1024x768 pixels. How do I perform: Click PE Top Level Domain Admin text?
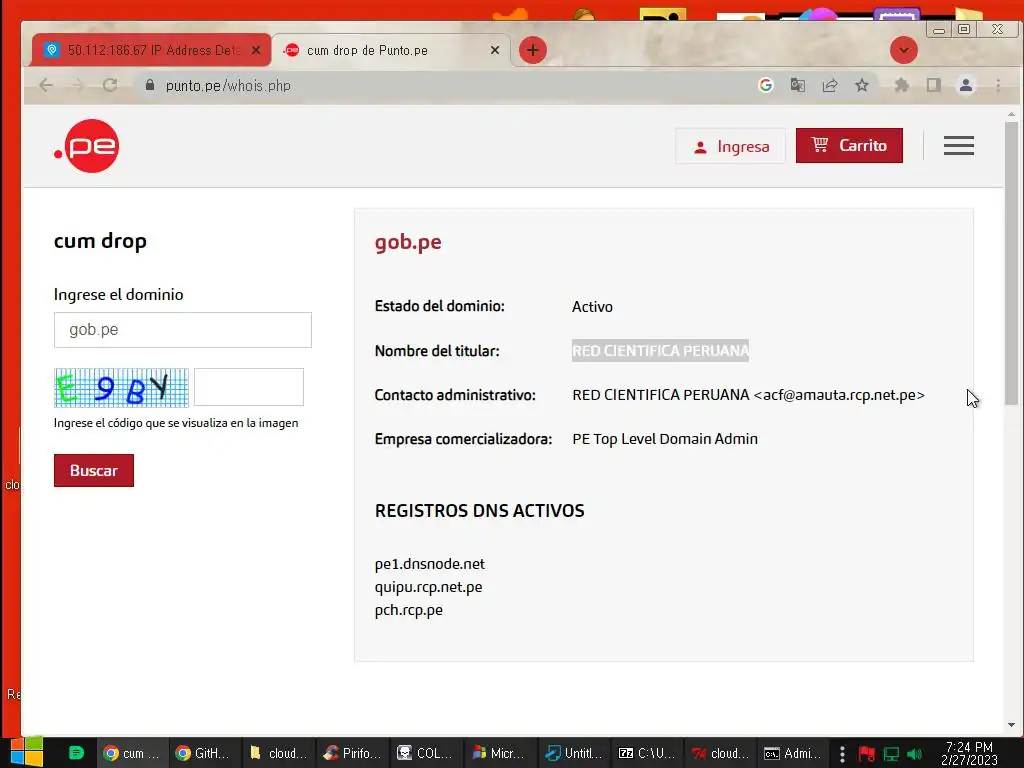665,439
